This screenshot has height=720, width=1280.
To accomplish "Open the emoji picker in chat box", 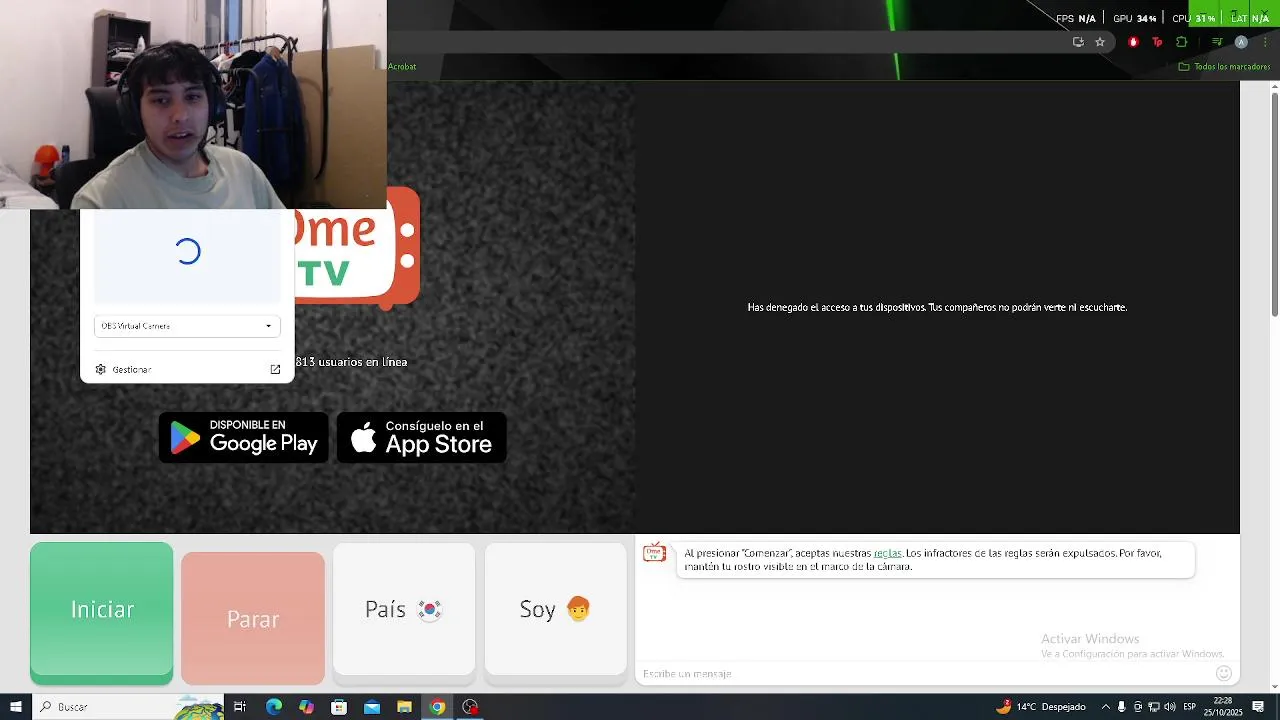I will coord(1224,674).
